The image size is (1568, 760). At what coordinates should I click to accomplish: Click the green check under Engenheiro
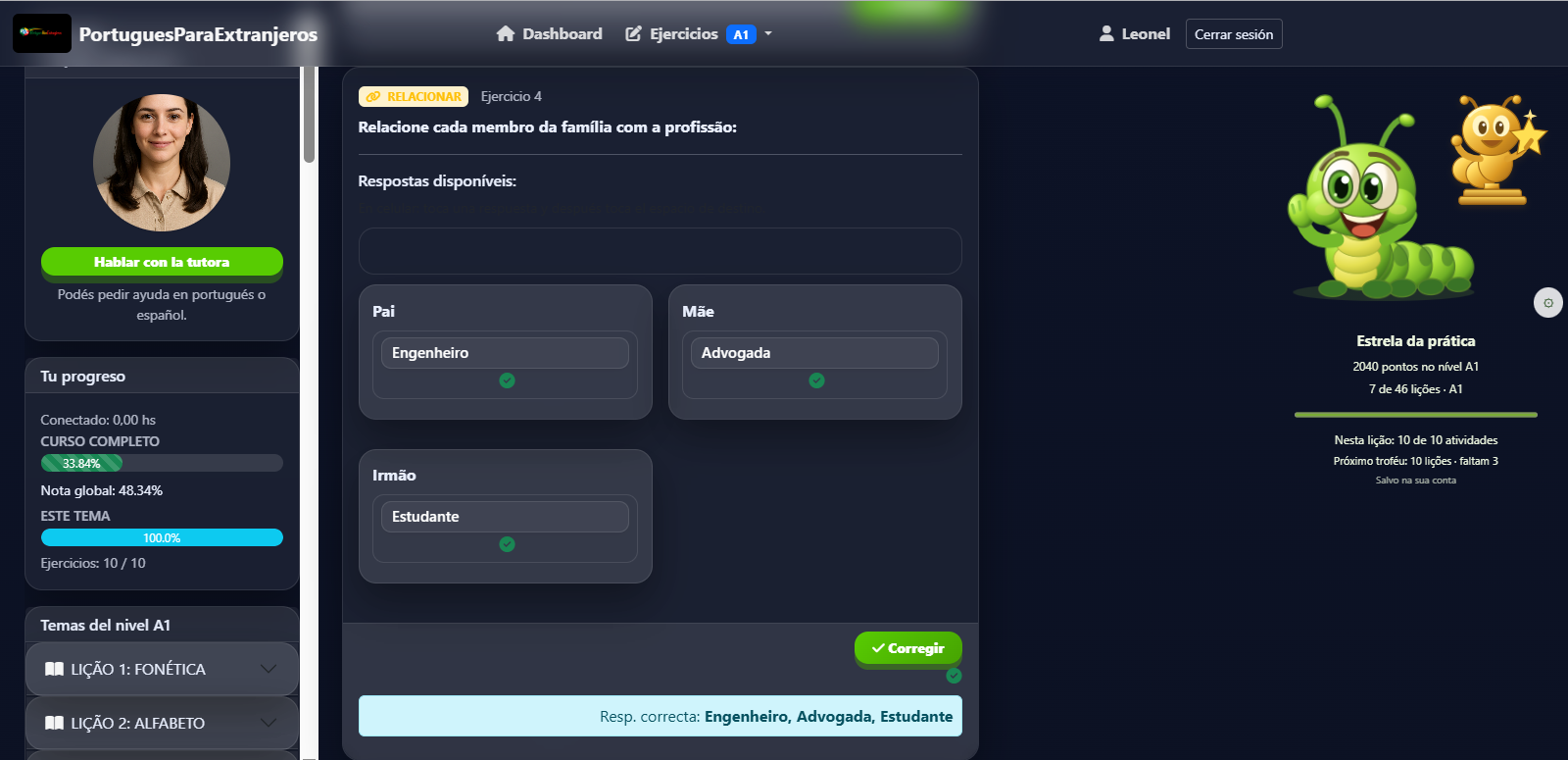point(507,380)
